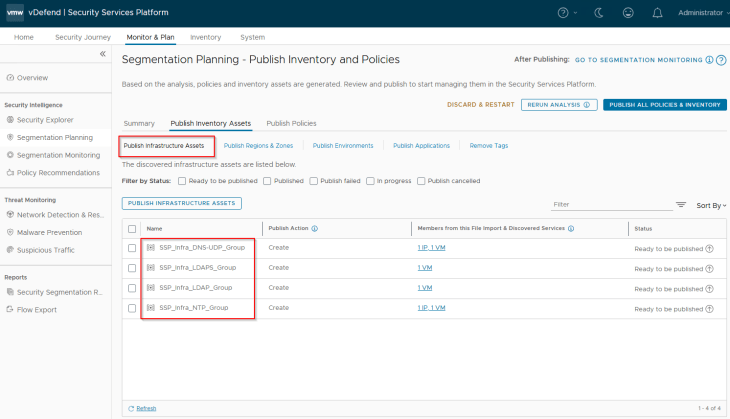Open 1 VM members link for SSP_Infra_LDAP_Group
Image resolution: width=730 pixels, height=419 pixels.
(425, 288)
